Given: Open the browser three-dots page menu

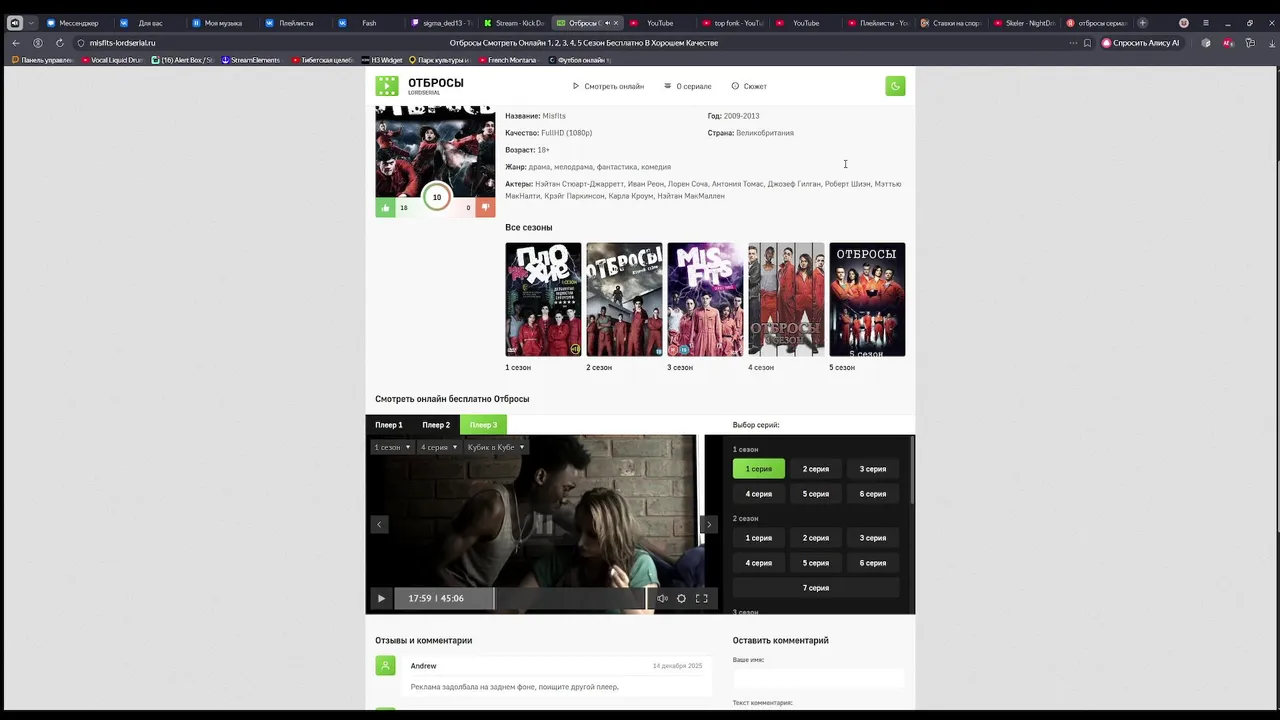Looking at the screenshot, I should coord(1074,43).
